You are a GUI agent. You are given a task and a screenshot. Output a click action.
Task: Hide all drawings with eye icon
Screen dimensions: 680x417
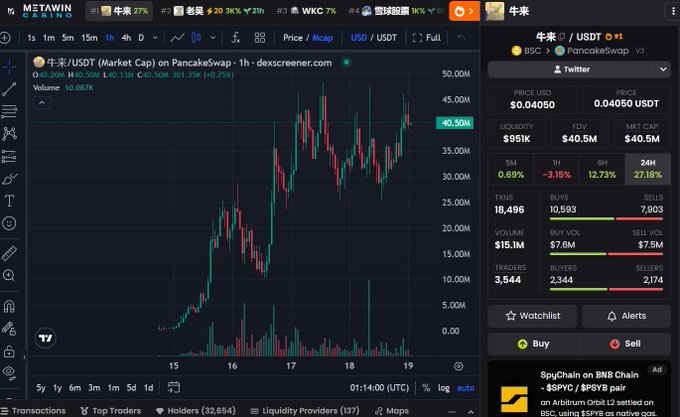[x=9, y=373]
